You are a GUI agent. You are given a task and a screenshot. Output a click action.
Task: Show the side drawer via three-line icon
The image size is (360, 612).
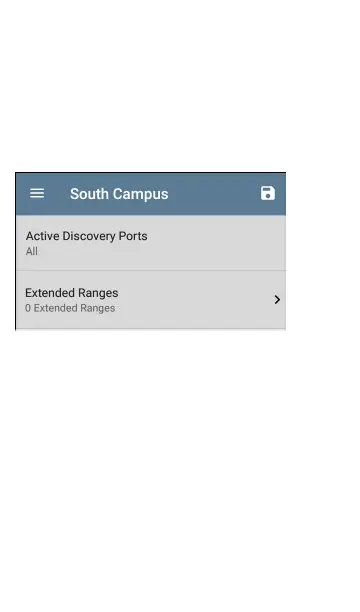pyautogui.click(x=37, y=193)
